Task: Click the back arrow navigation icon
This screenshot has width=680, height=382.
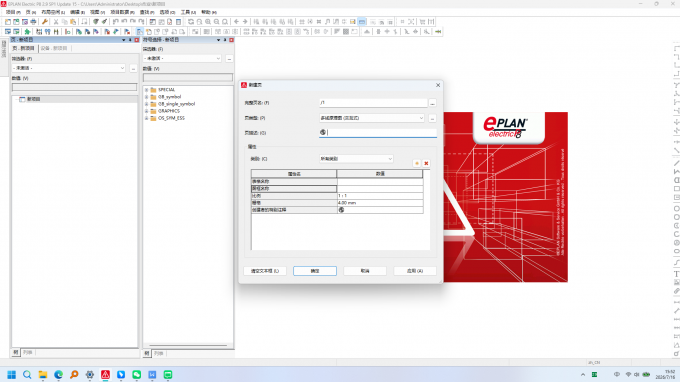Action: pos(236,22)
